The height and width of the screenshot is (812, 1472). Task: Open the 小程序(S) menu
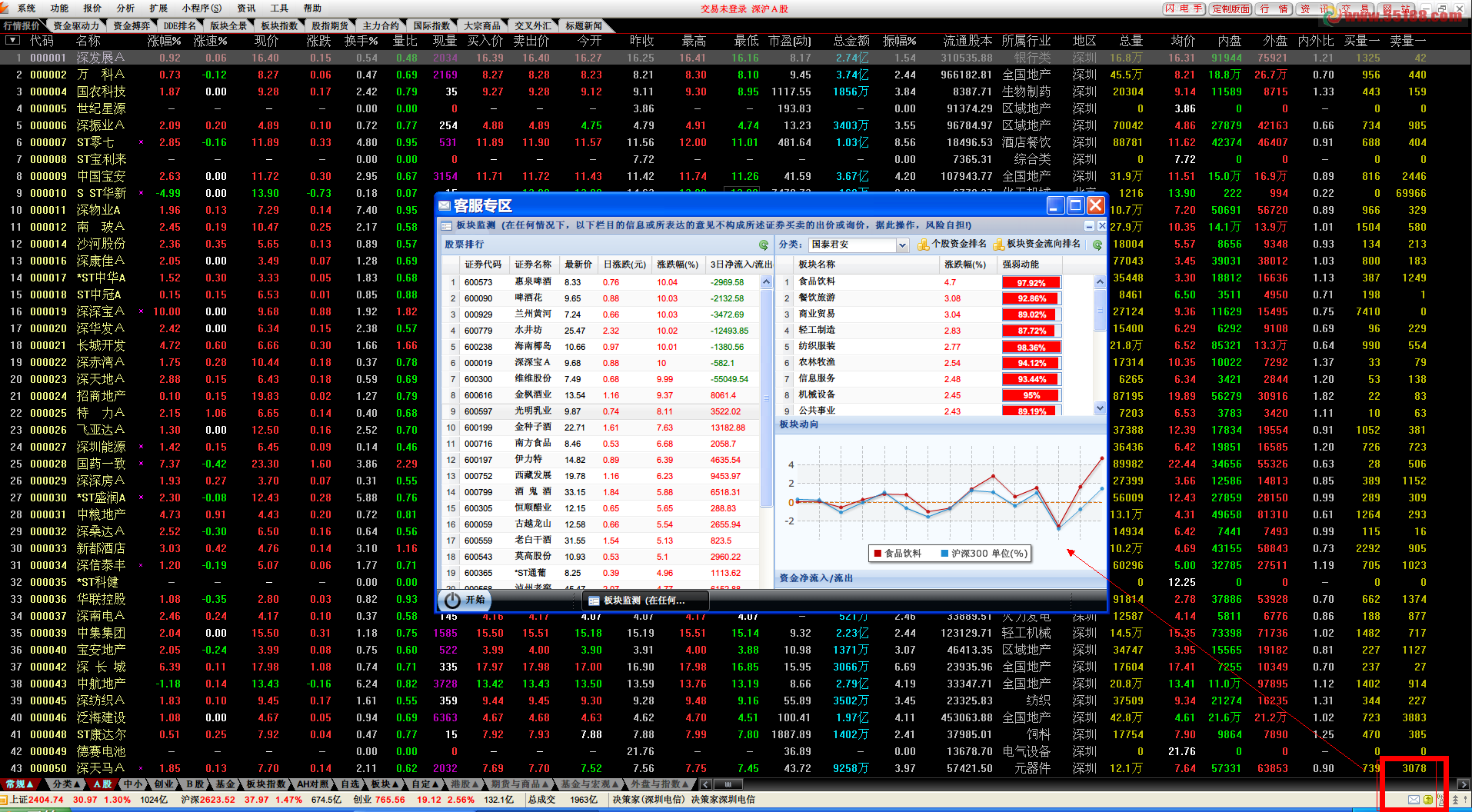pyautogui.click(x=201, y=8)
